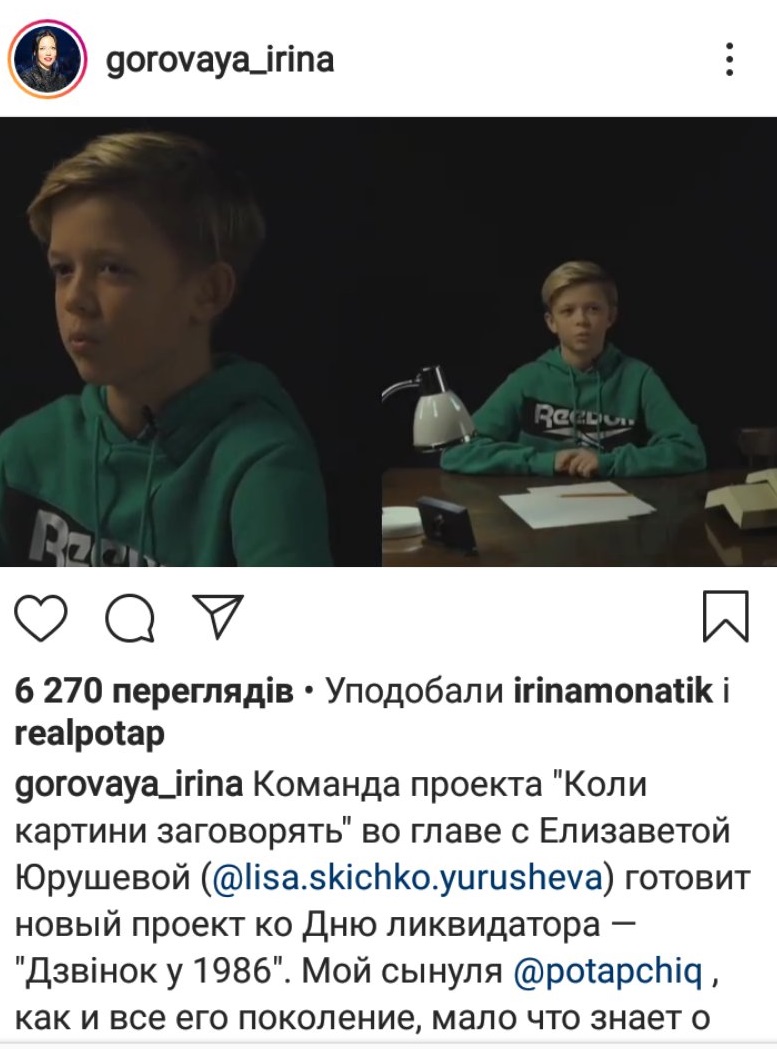Save the post with the bookmark icon

(x=725, y=617)
